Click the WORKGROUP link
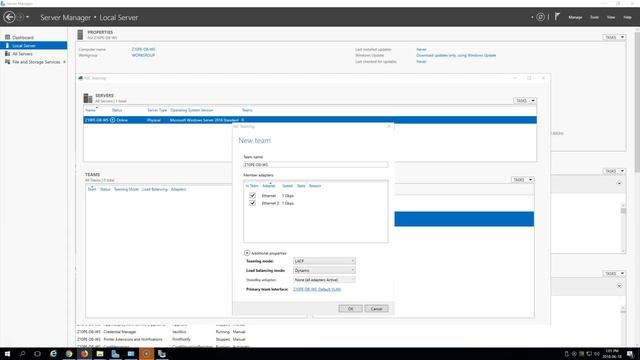This screenshot has height=360, width=640. pos(143,55)
